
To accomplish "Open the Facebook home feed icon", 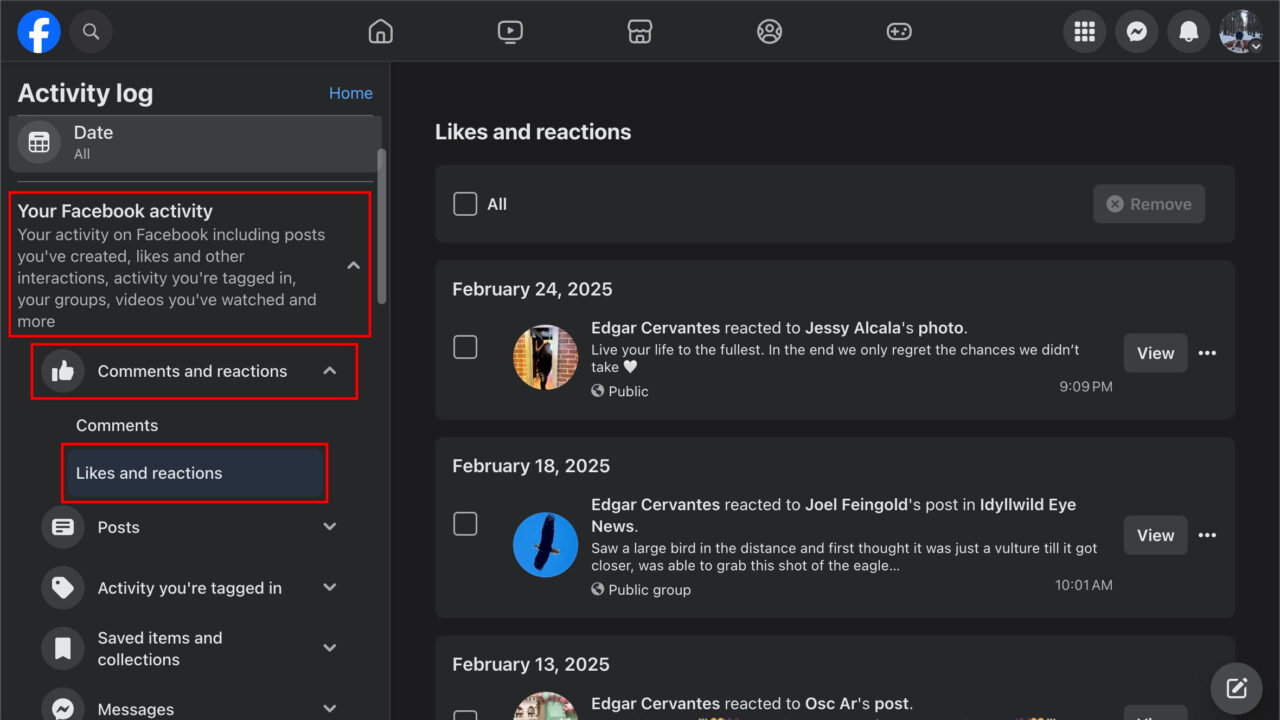I will [380, 31].
